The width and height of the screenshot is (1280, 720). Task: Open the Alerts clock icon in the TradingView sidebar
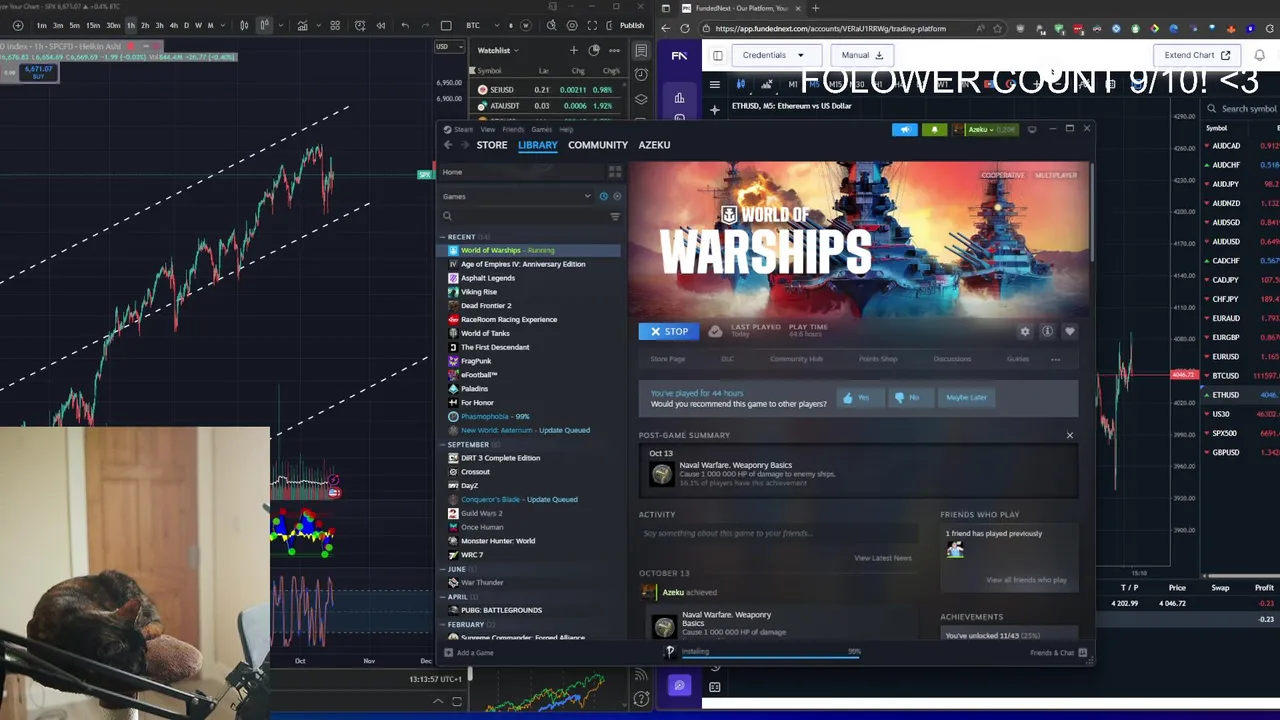pos(641,74)
